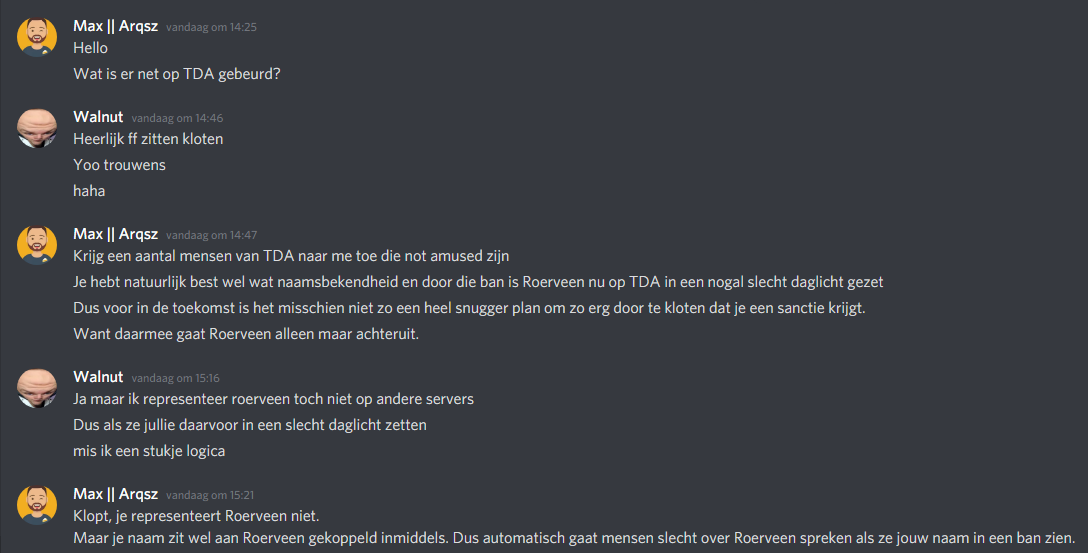
Task: Select the "vandaag om 14:47" timestamp
Action: coord(211,235)
